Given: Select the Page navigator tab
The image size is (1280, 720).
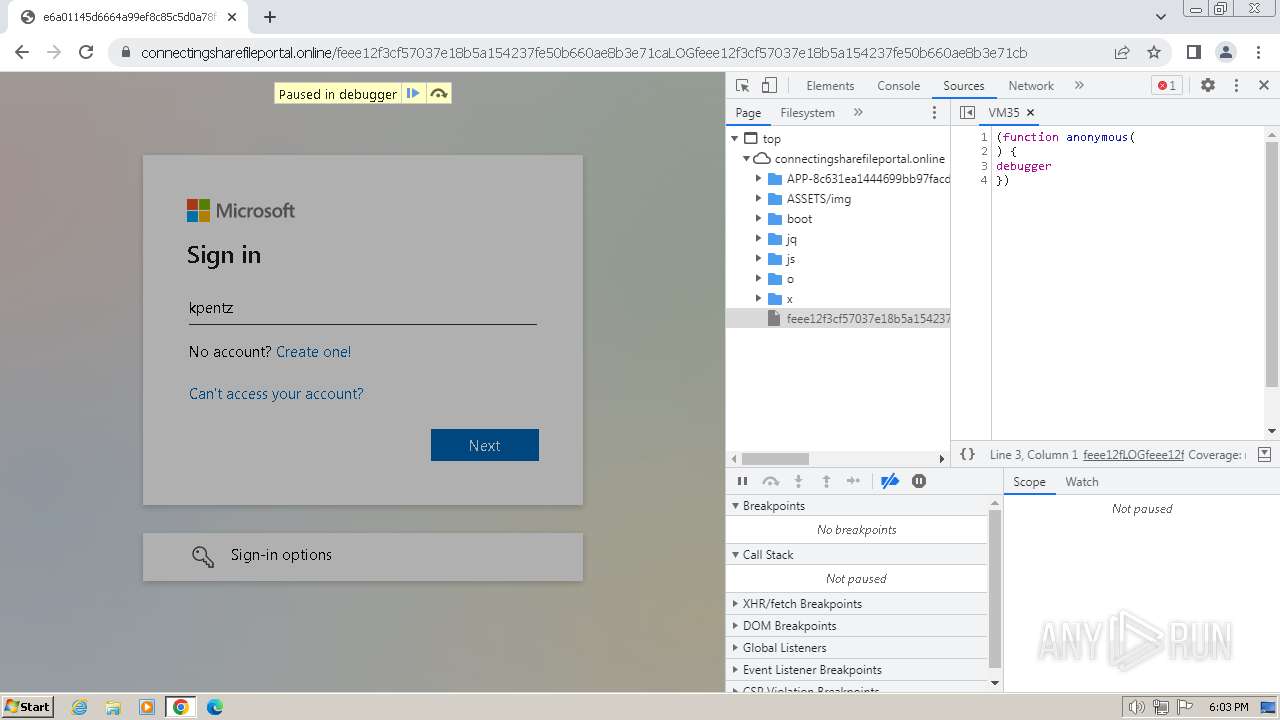Looking at the screenshot, I should [x=748, y=113].
